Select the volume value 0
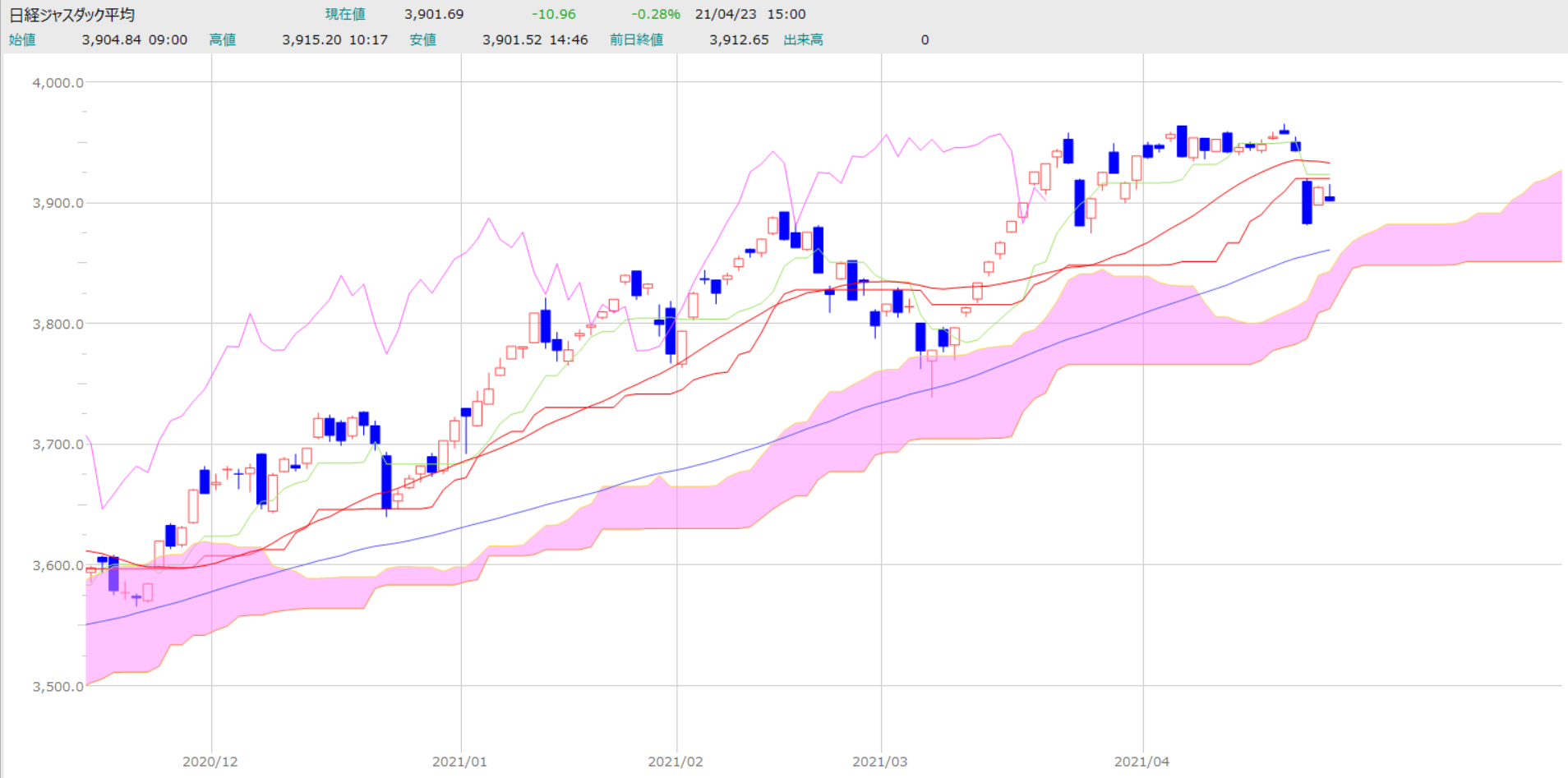Viewport: 1568px width, 778px height. coord(925,40)
